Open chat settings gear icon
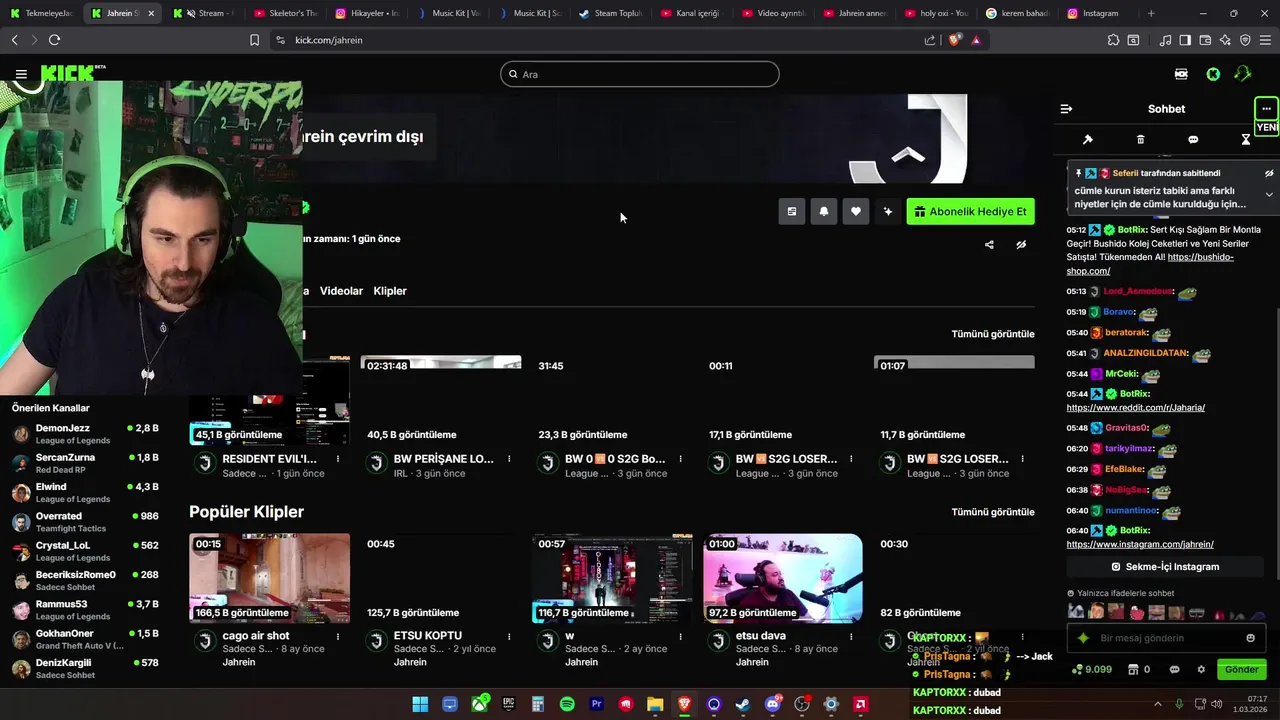Image resolution: width=1280 pixels, height=720 pixels. tap(1201, 670)
